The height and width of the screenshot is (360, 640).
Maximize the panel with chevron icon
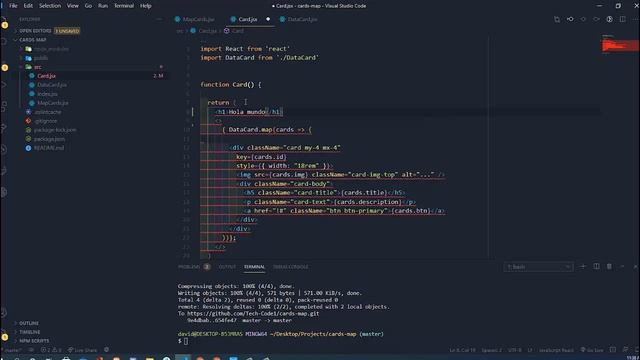click(622, 267)
